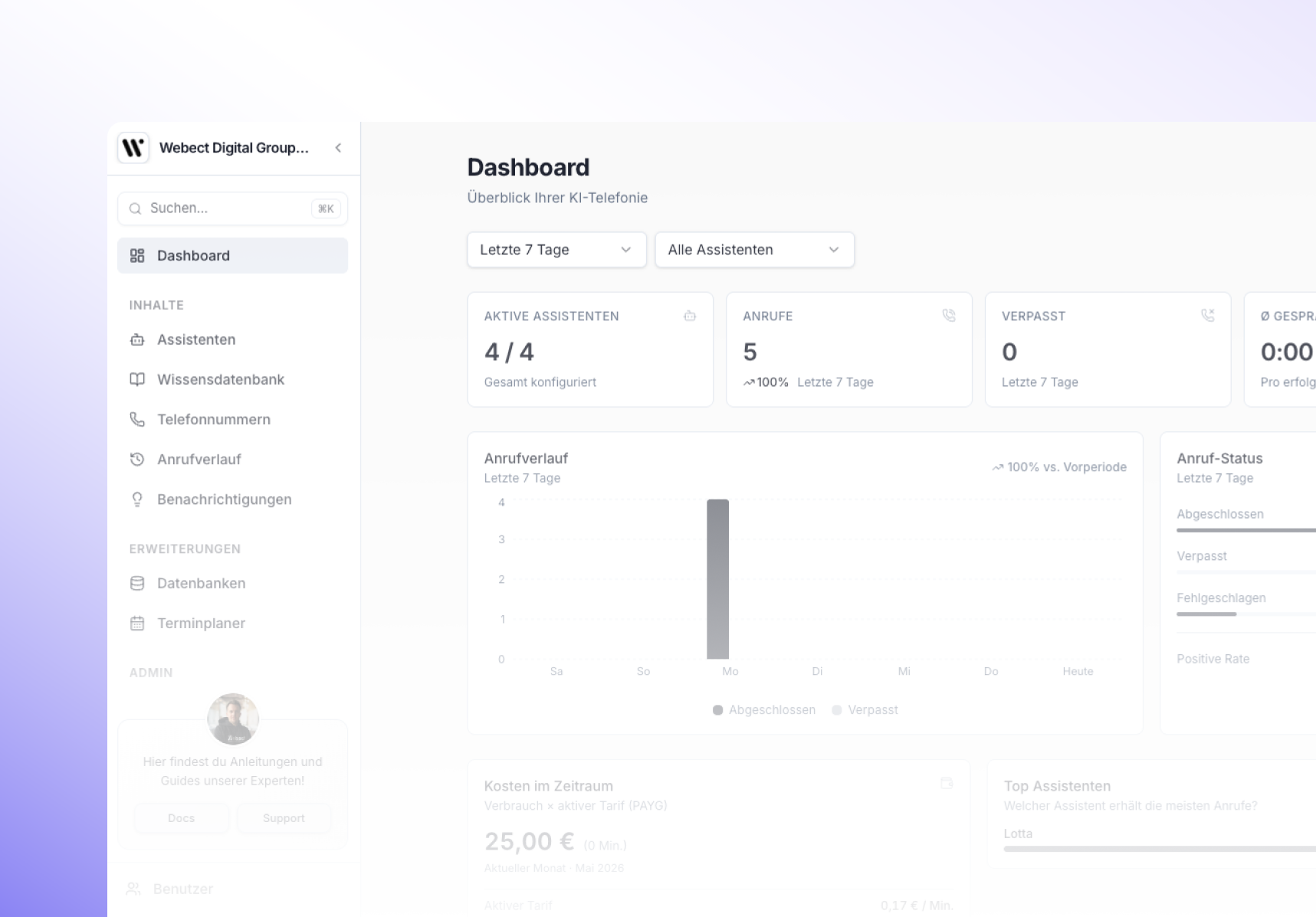Click the icon on Kosten im Zeitraum card
The width and height of the screenshot is (1316, 917).
[x=947, y=783]
